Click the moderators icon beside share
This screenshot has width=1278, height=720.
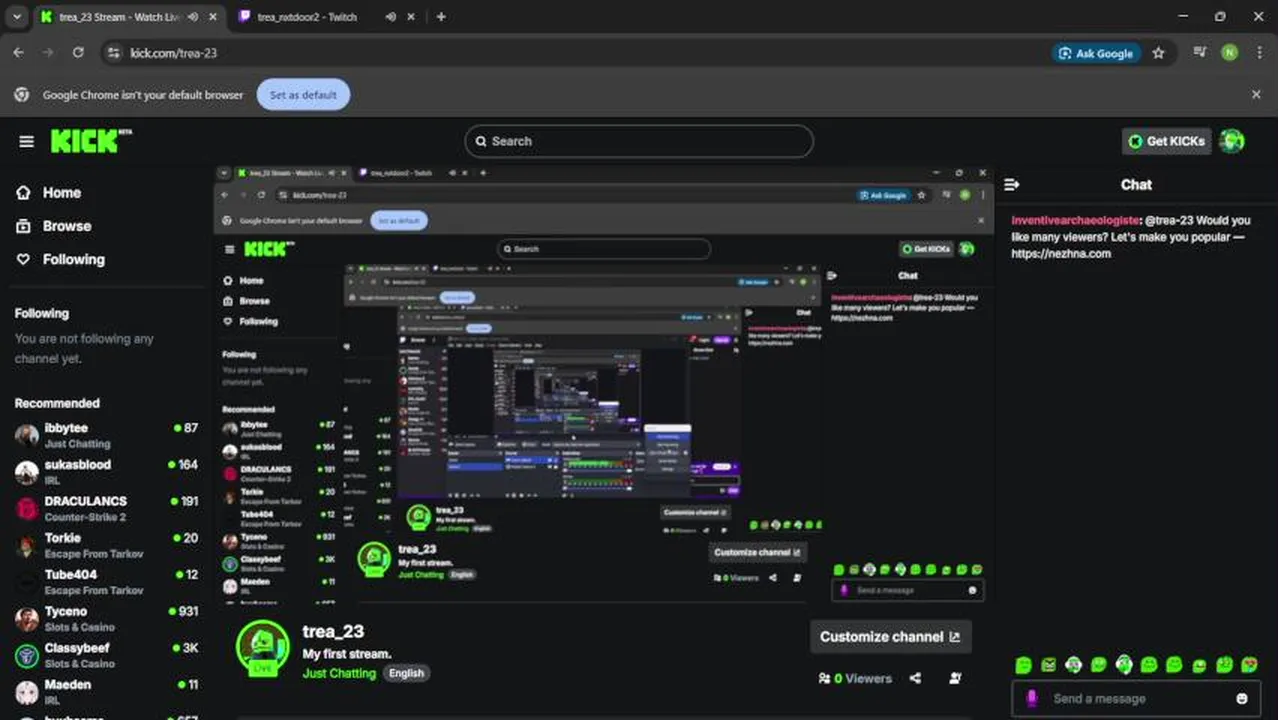click(955, 678)
